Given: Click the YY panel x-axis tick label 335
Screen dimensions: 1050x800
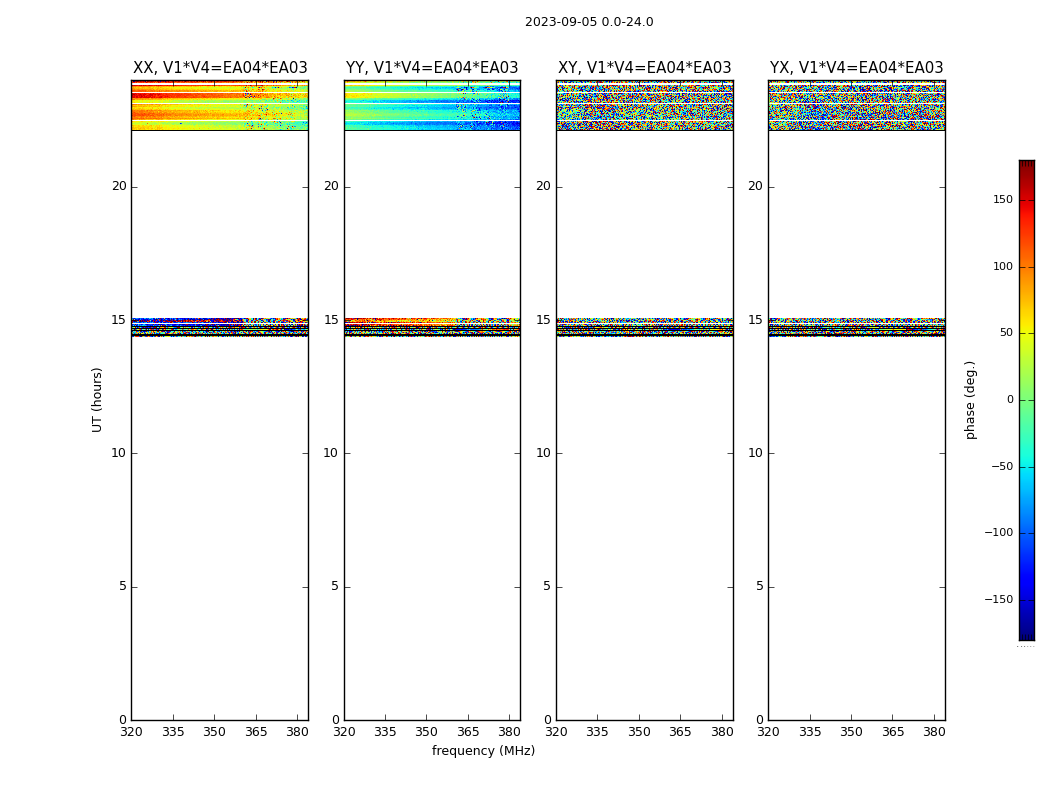Looking at the screenshot, I should [386, 732].
